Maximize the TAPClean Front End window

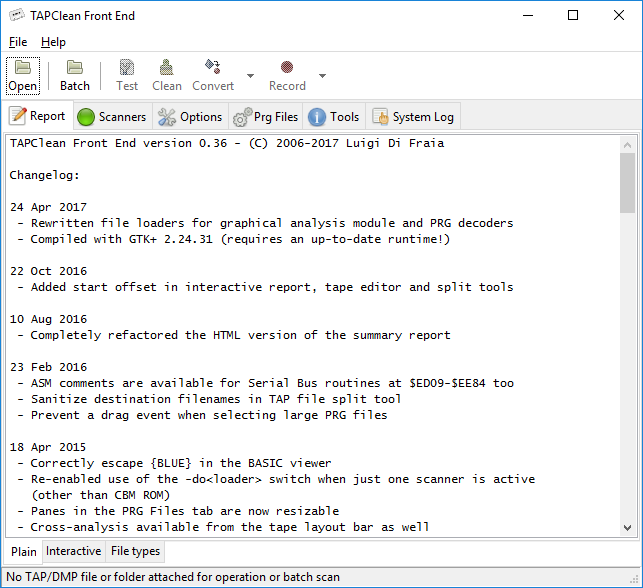(x=573, y=16)
